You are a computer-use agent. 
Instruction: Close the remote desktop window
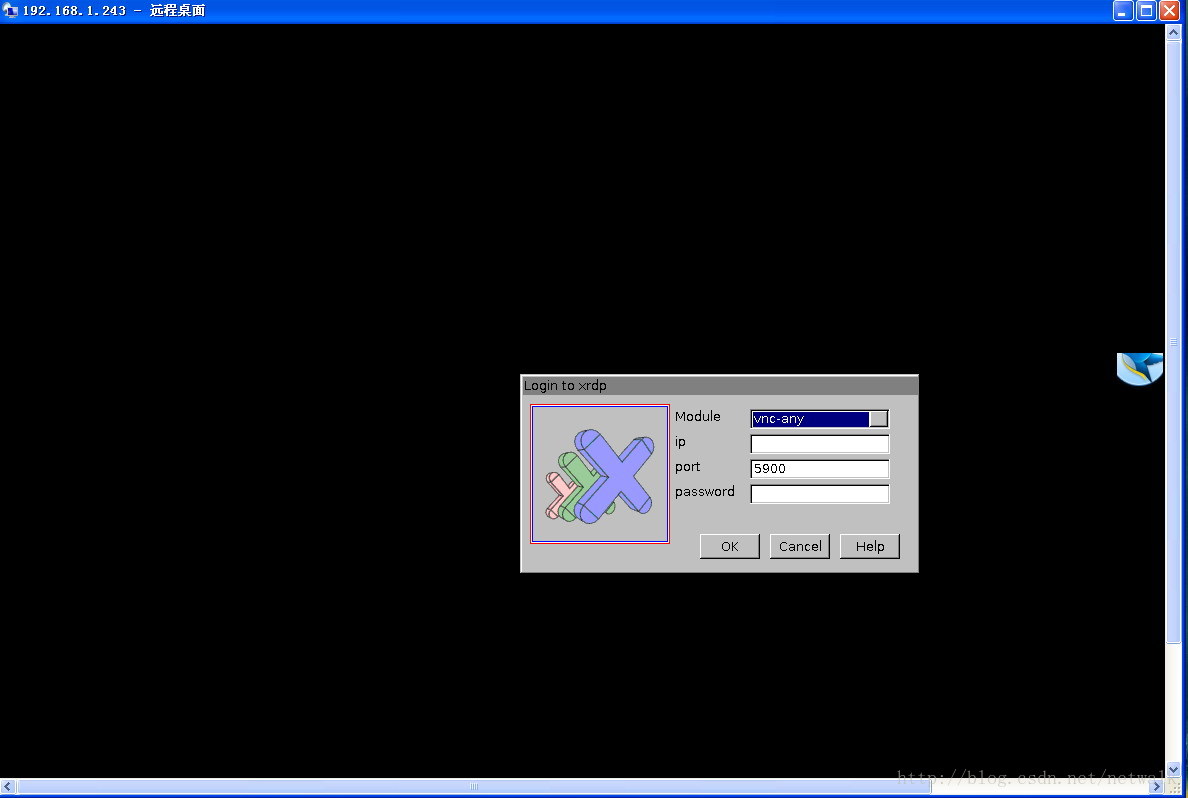point(1170,11)
